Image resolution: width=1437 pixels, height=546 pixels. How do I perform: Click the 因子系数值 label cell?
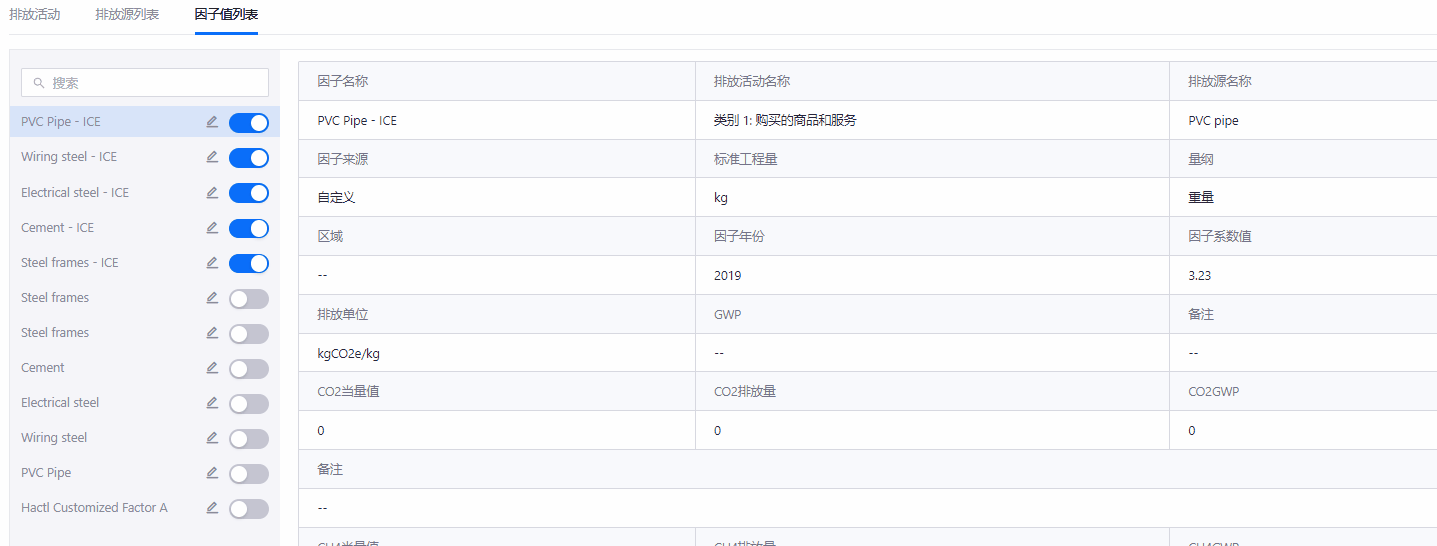click(x=1303, y=237)
